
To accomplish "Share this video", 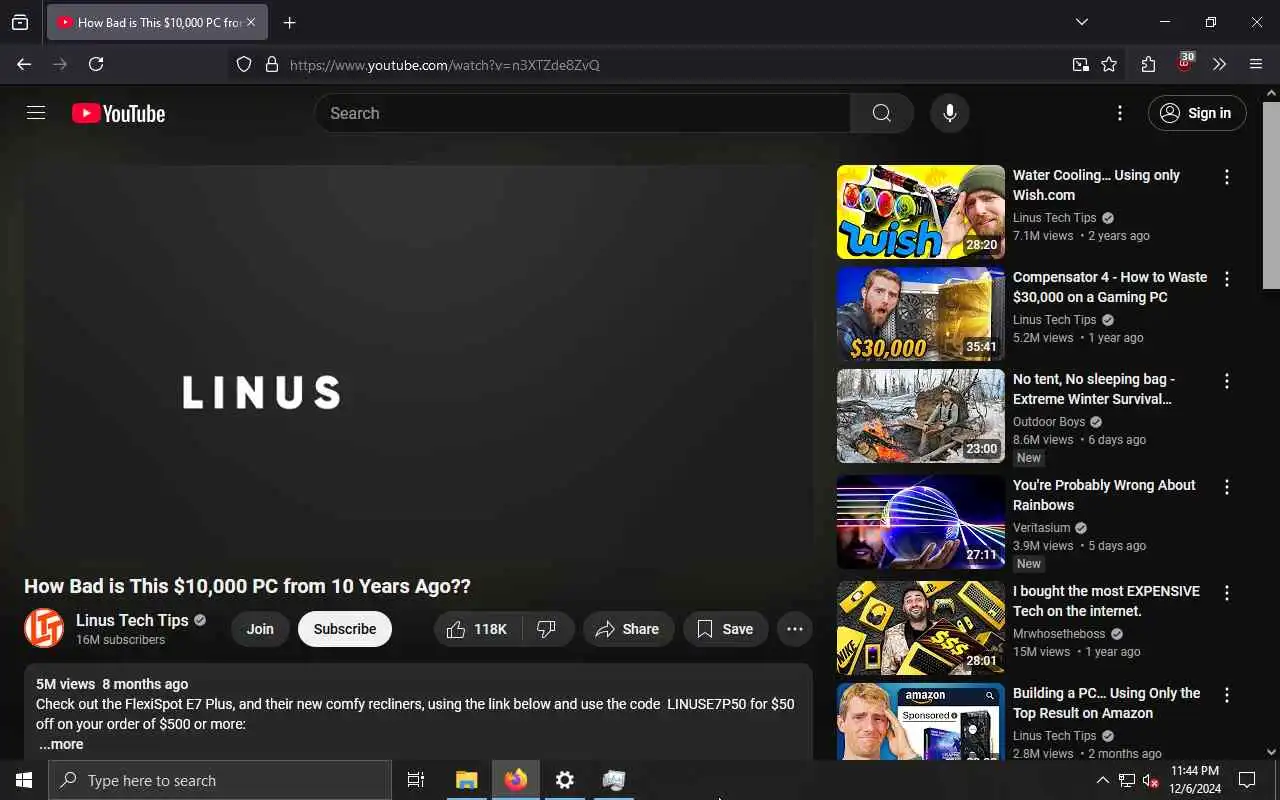I will click(x=628, y=629).
